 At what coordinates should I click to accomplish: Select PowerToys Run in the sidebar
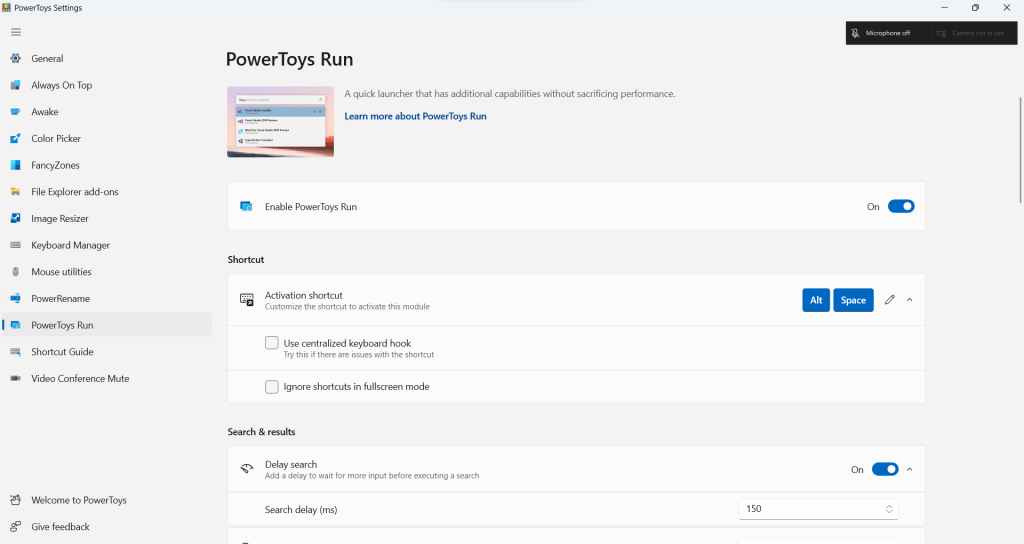click(107, 325)
